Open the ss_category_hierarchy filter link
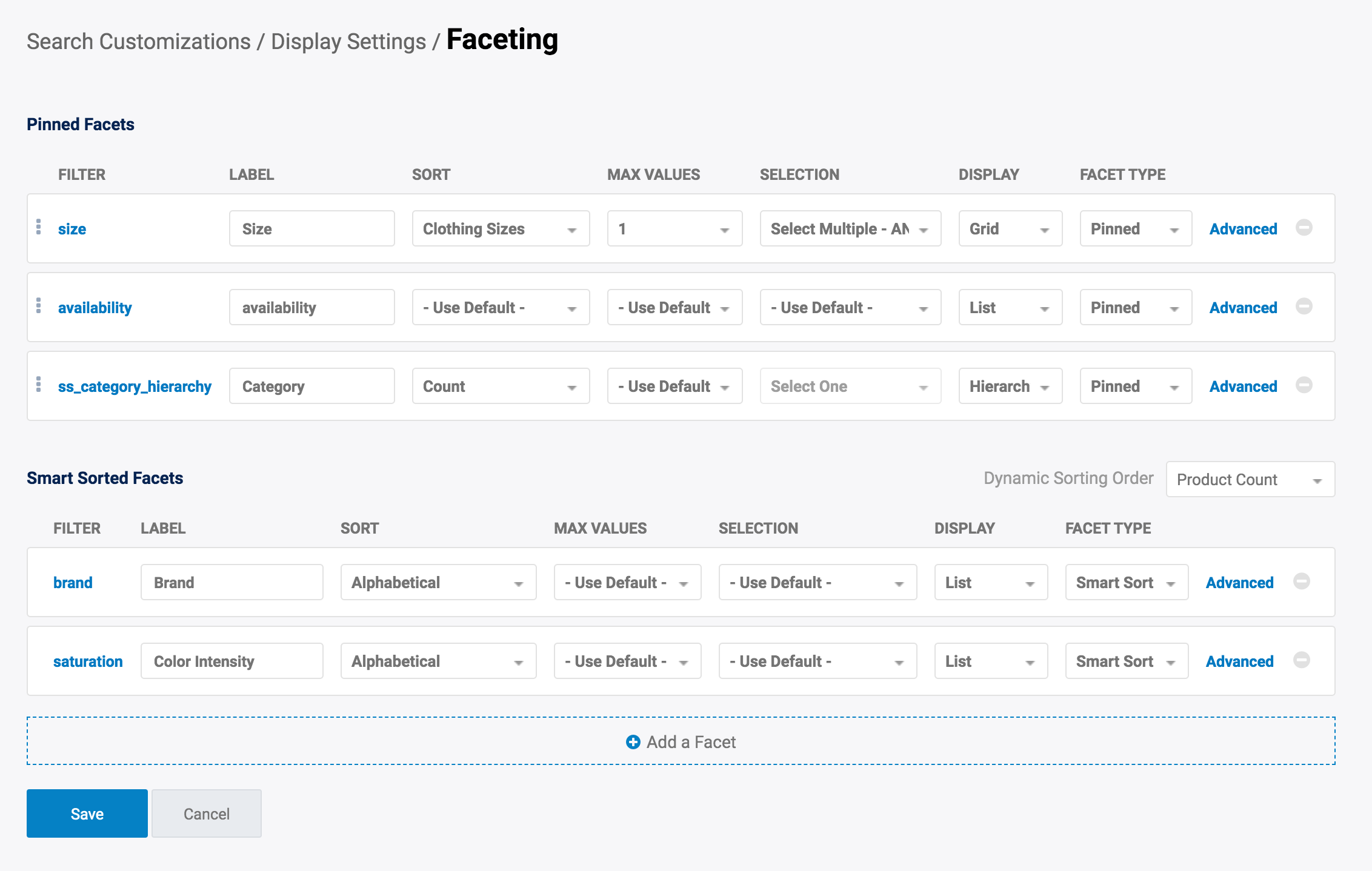1372x871 pixels. (x=135, y=386)
